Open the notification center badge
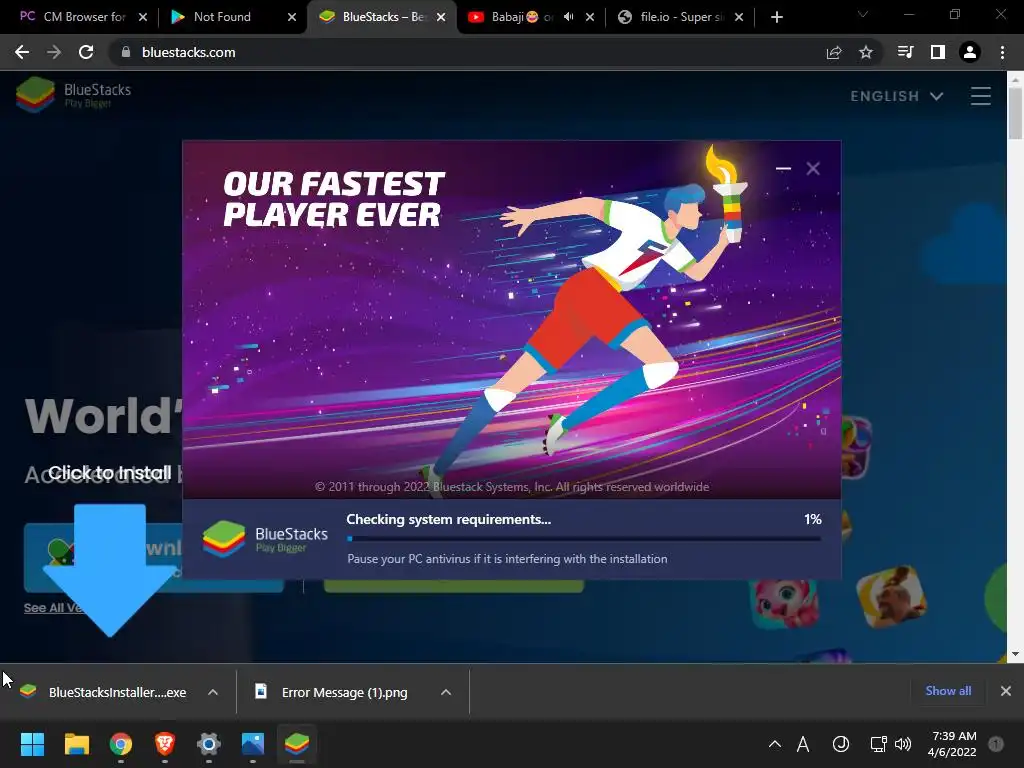 click(x=996, y=744)
